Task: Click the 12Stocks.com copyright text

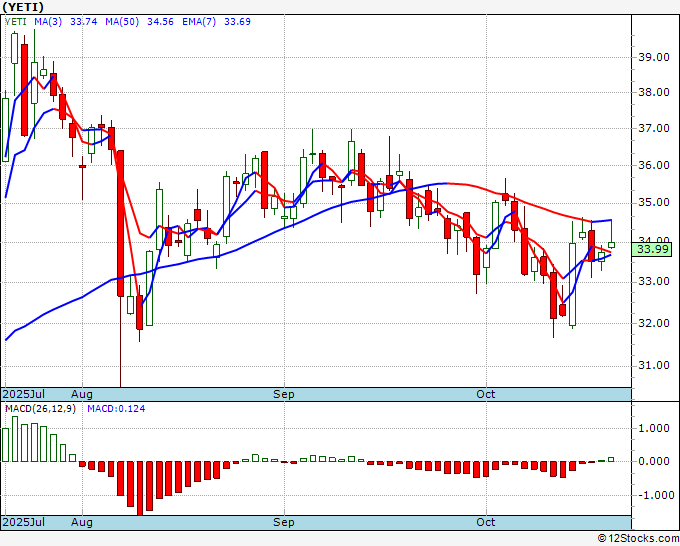Action: tap(638, 539)
